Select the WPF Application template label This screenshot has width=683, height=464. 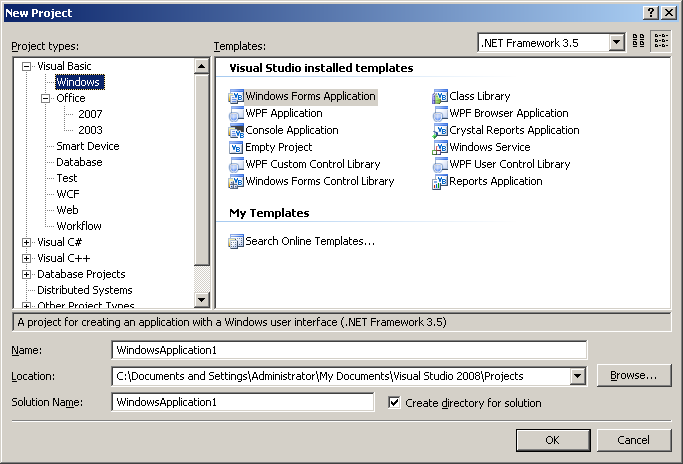(284, 113)
